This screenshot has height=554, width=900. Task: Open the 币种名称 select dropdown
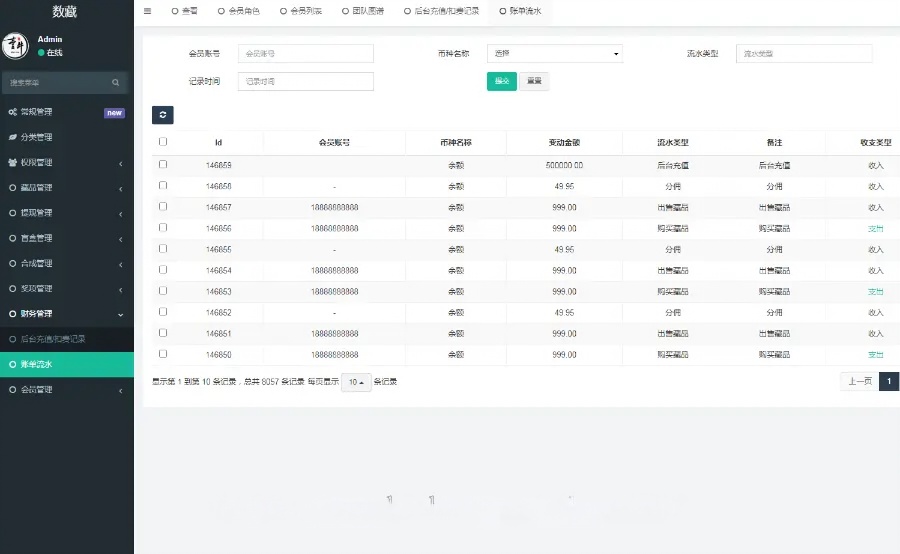(x=554, y=54)
